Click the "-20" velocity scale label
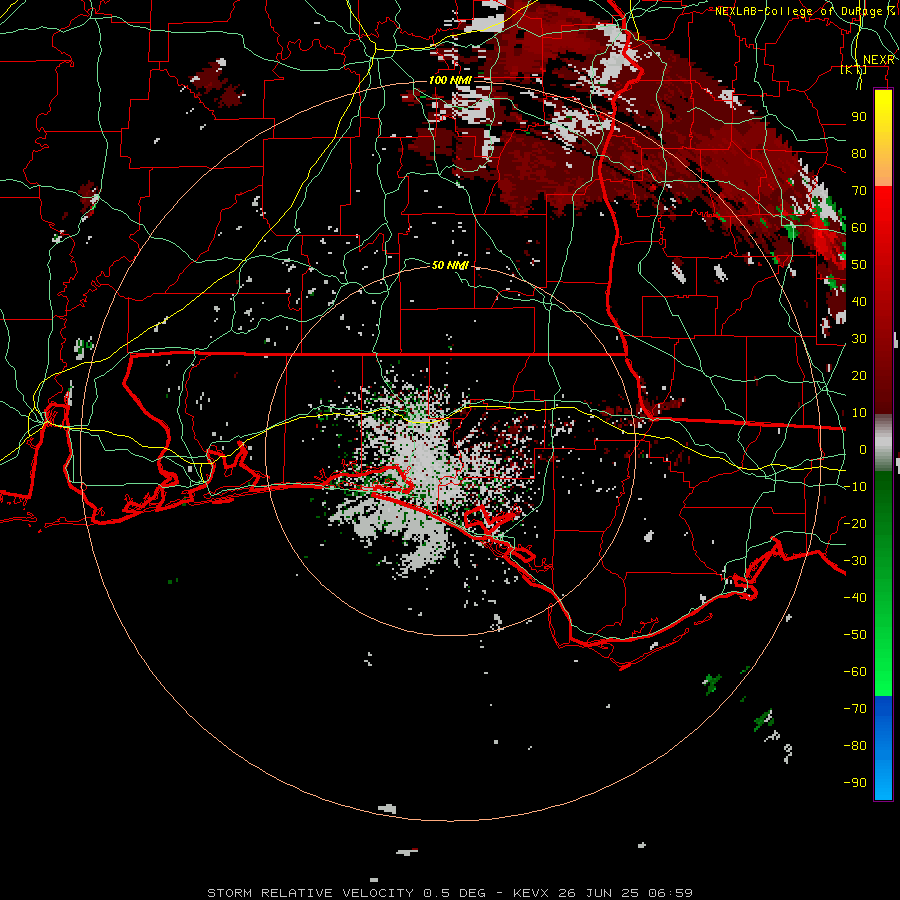900x900 pixels. coord(855,523)
